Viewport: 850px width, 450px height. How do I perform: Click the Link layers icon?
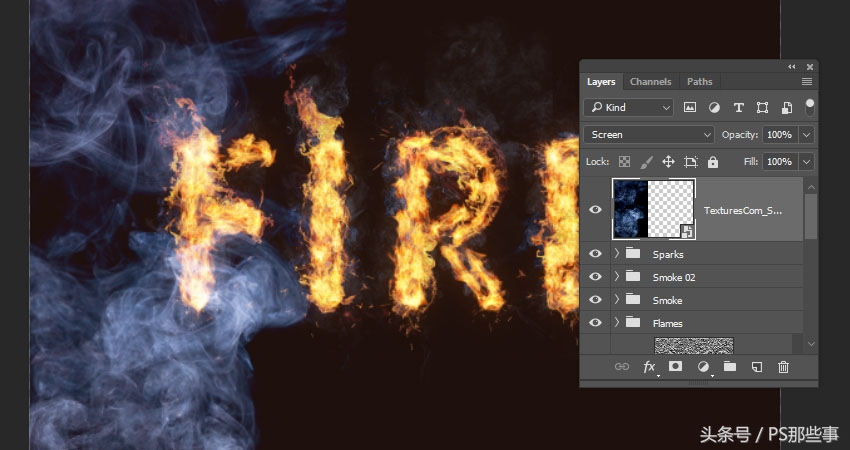coord(622,367)
